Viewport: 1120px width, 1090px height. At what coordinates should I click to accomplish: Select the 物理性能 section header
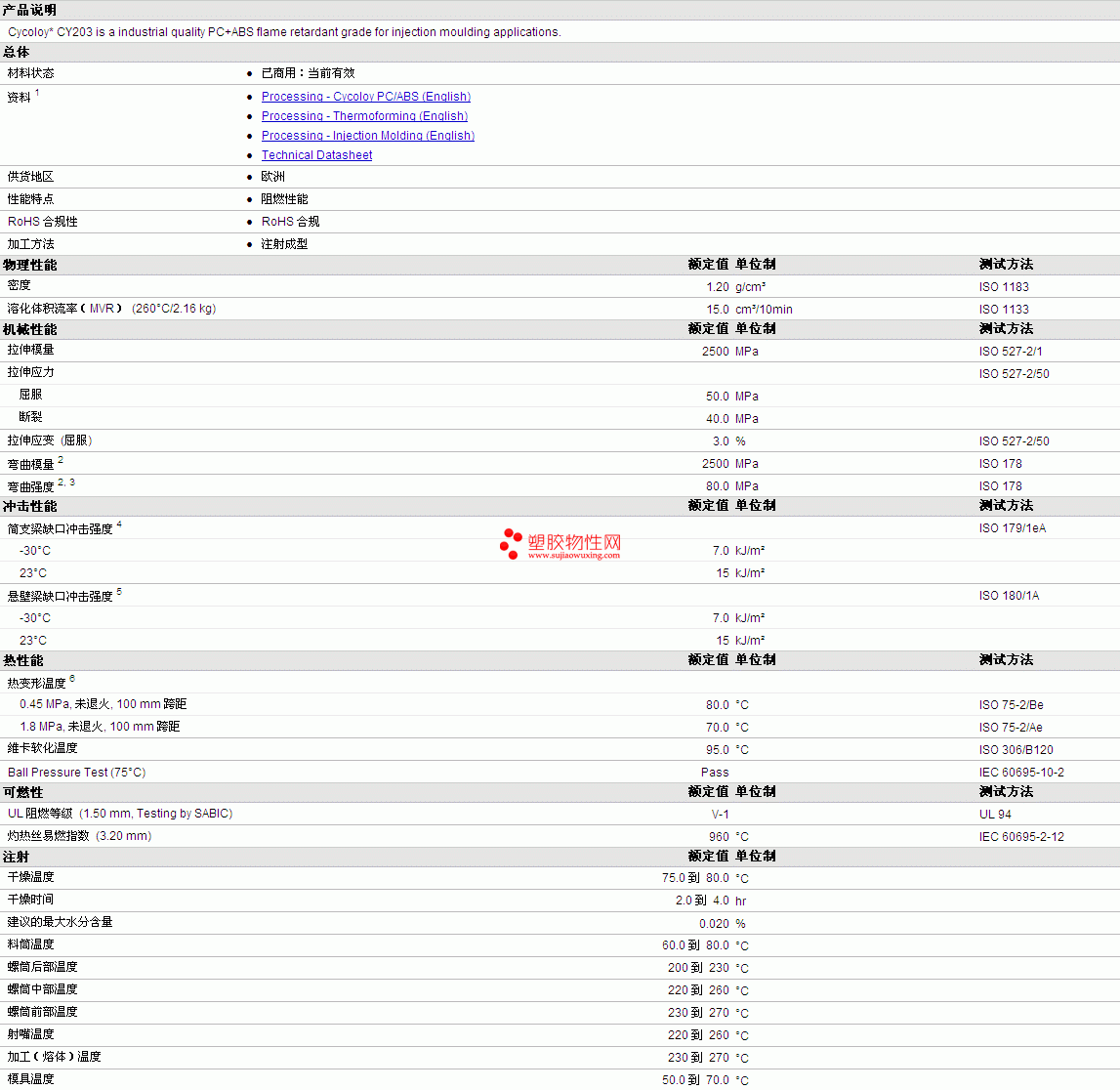pyautogui.click(x=30, y=265)
